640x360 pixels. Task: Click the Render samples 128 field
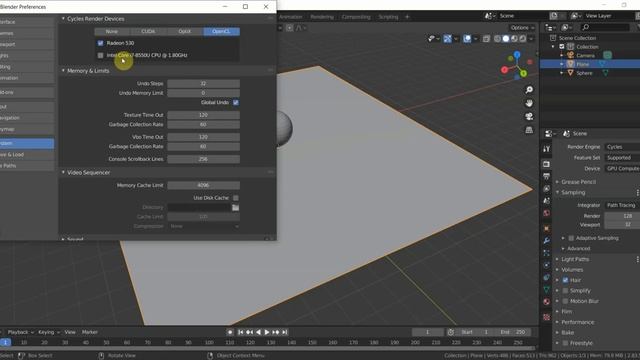[x=622, y=216]
